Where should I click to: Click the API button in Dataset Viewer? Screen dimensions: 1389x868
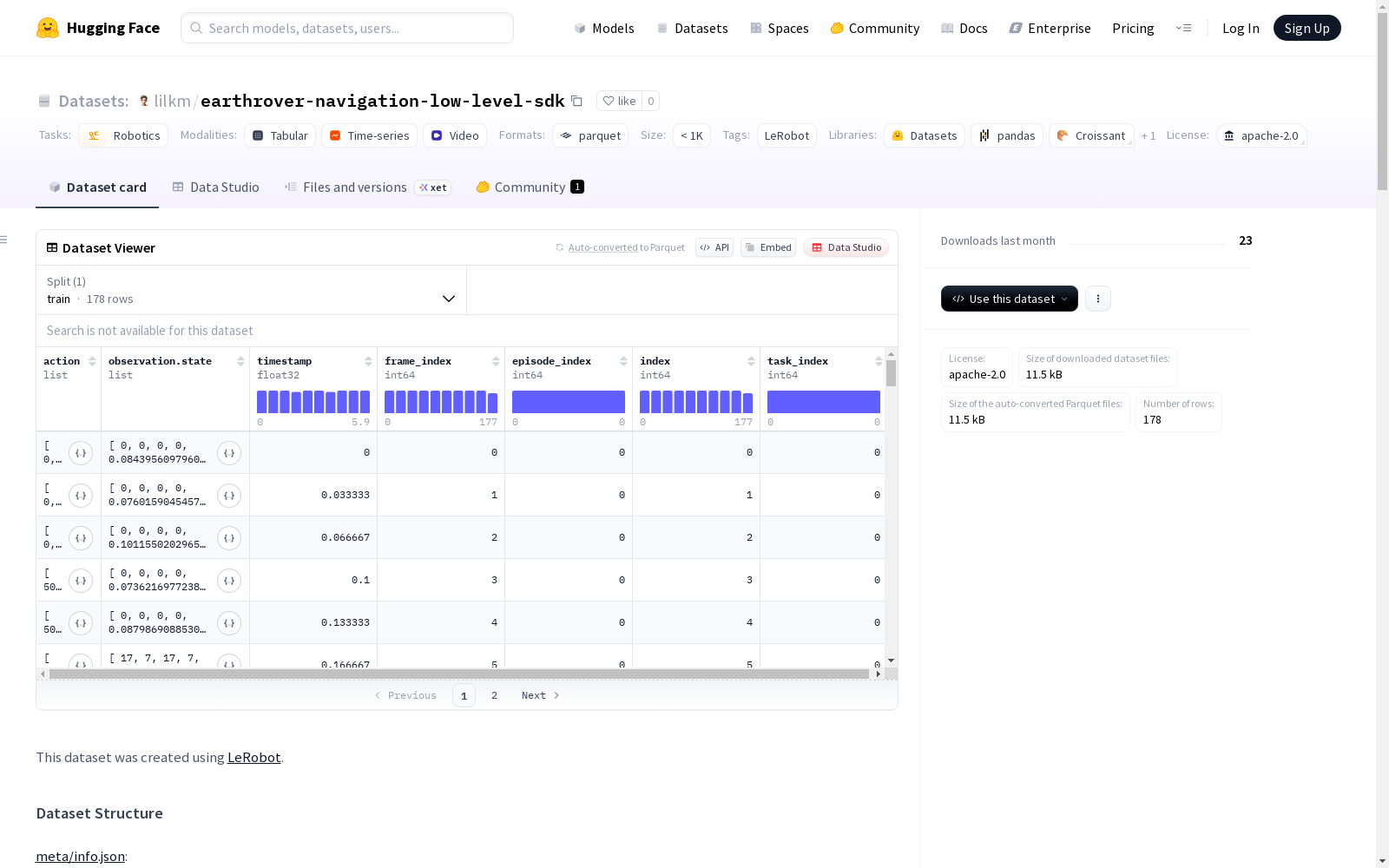(x=714, y=247)
